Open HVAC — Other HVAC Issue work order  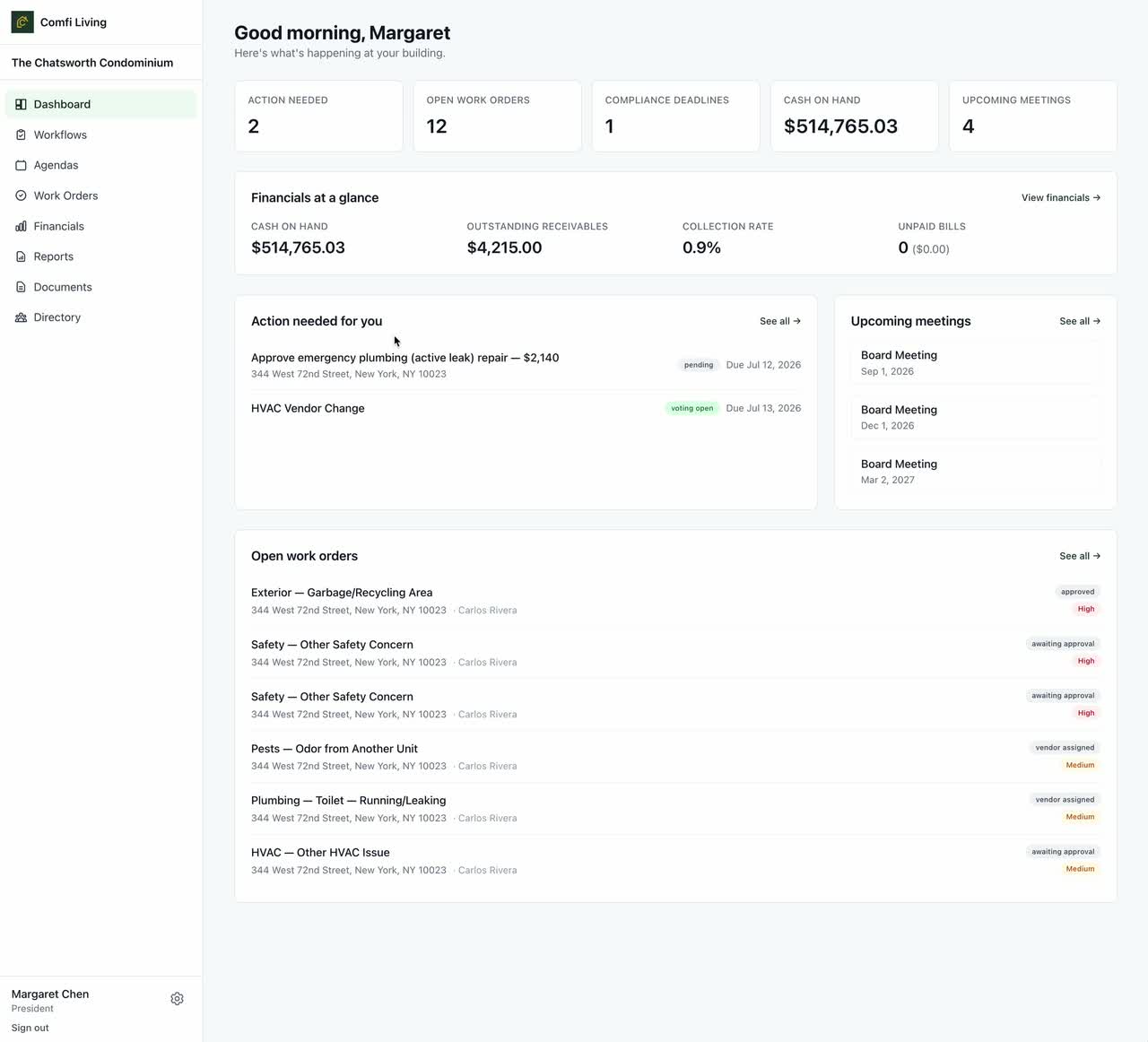click(675, 861)
